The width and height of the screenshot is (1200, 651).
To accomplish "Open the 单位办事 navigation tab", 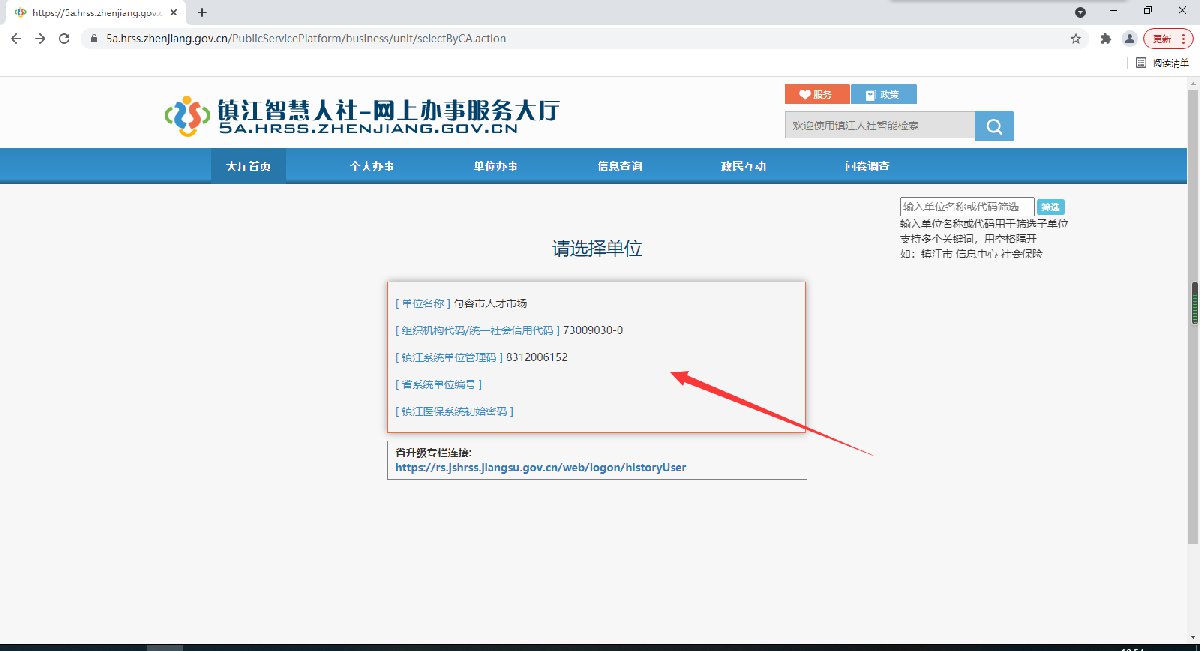I will click(495, 166).
